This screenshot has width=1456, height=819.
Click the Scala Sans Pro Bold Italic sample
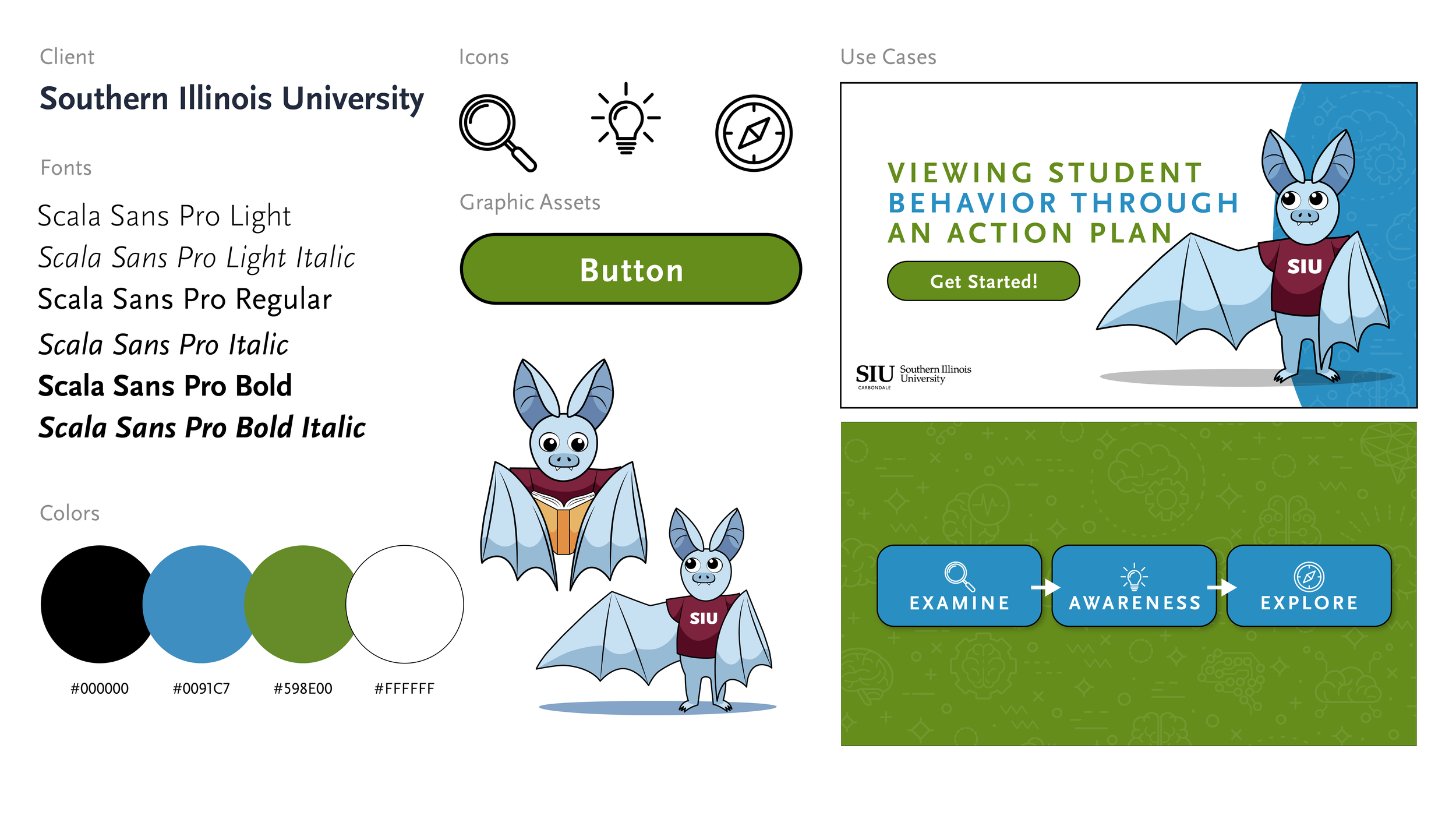tap(202, 428)
